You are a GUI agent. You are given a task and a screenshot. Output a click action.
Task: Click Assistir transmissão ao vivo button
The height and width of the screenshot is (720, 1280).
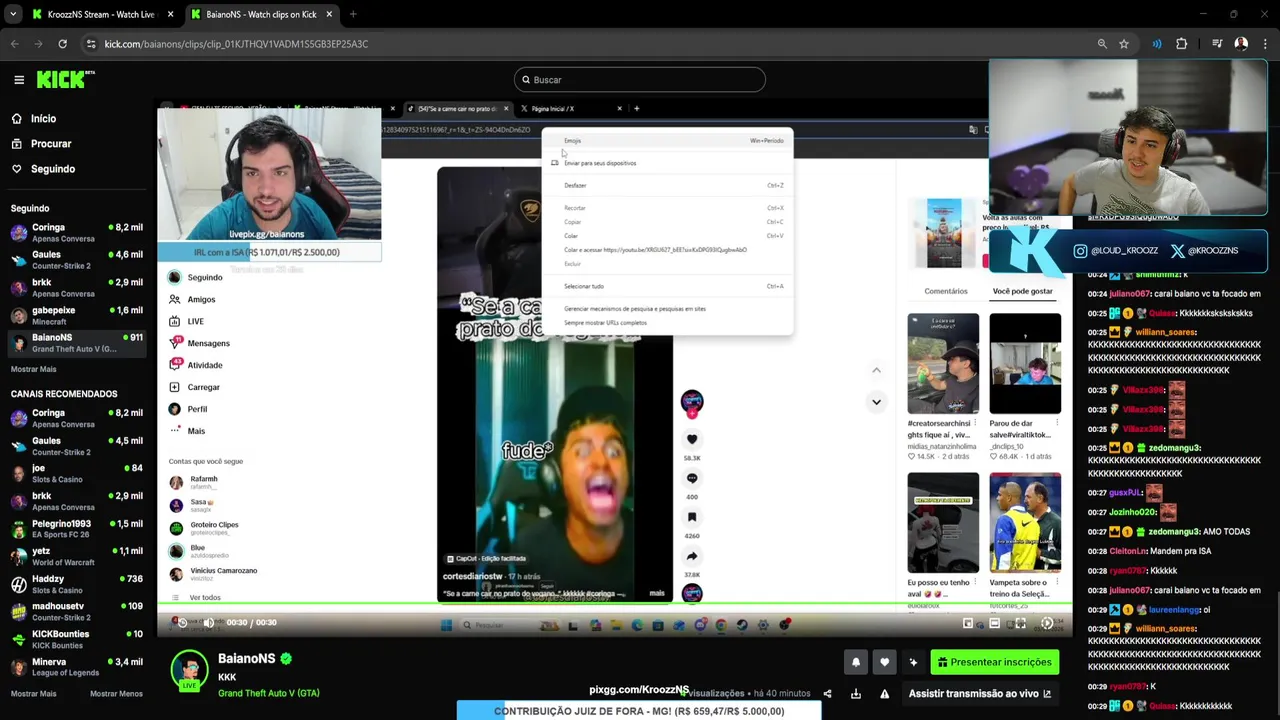click(x=980, y=693)
